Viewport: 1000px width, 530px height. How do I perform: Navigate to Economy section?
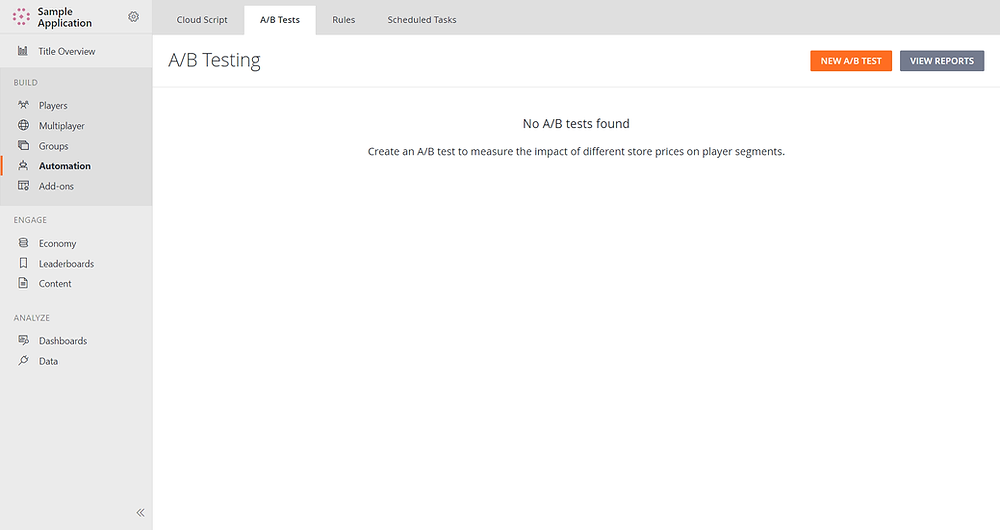[57, 244]
